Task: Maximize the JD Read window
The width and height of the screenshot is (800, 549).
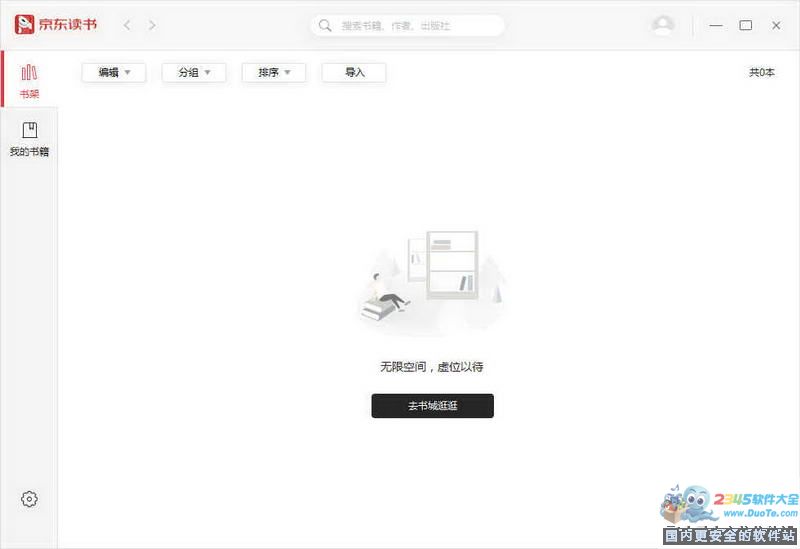Action: point(745,25)
